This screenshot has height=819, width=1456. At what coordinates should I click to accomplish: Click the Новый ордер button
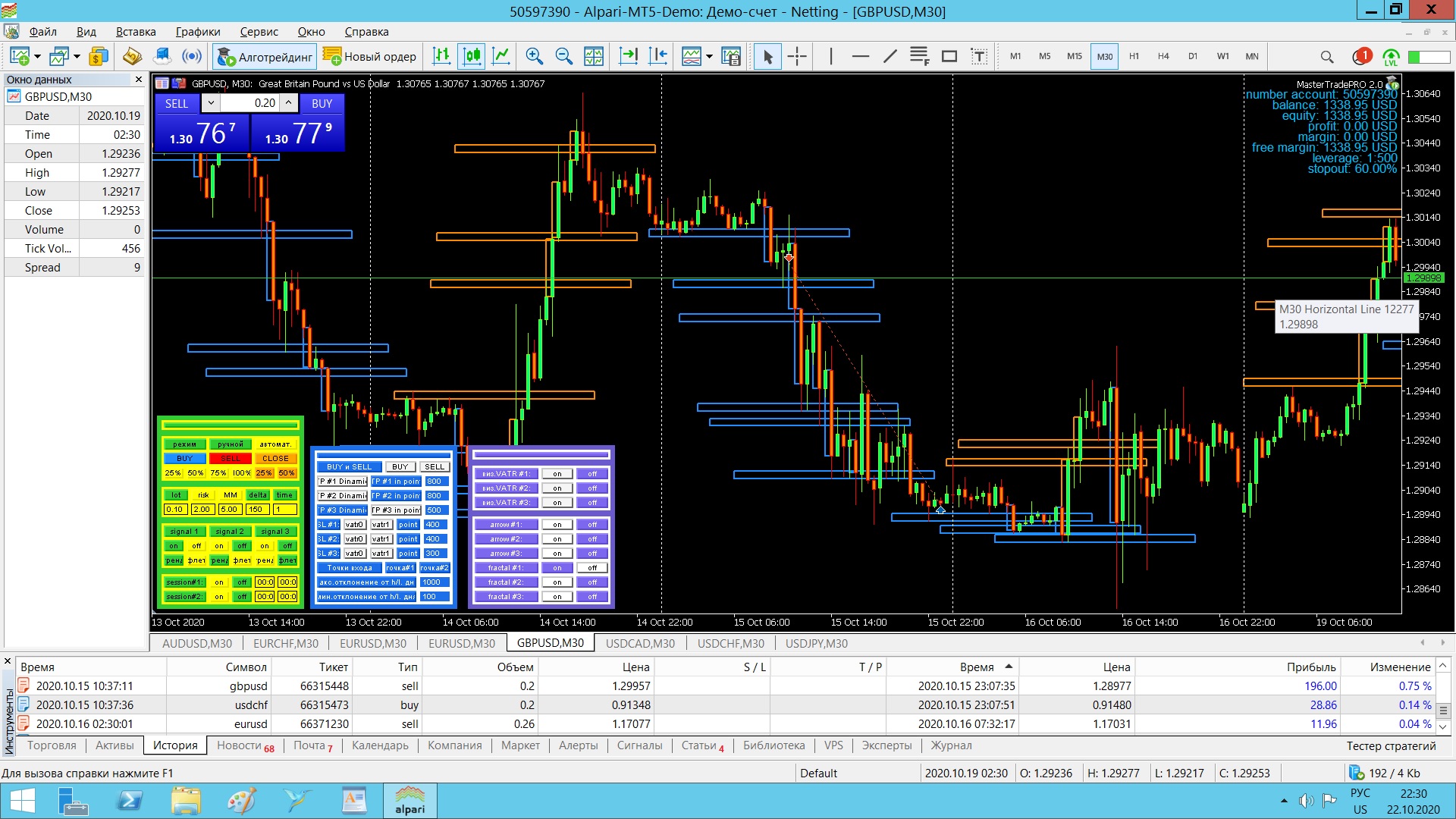[x=370, y=57]
